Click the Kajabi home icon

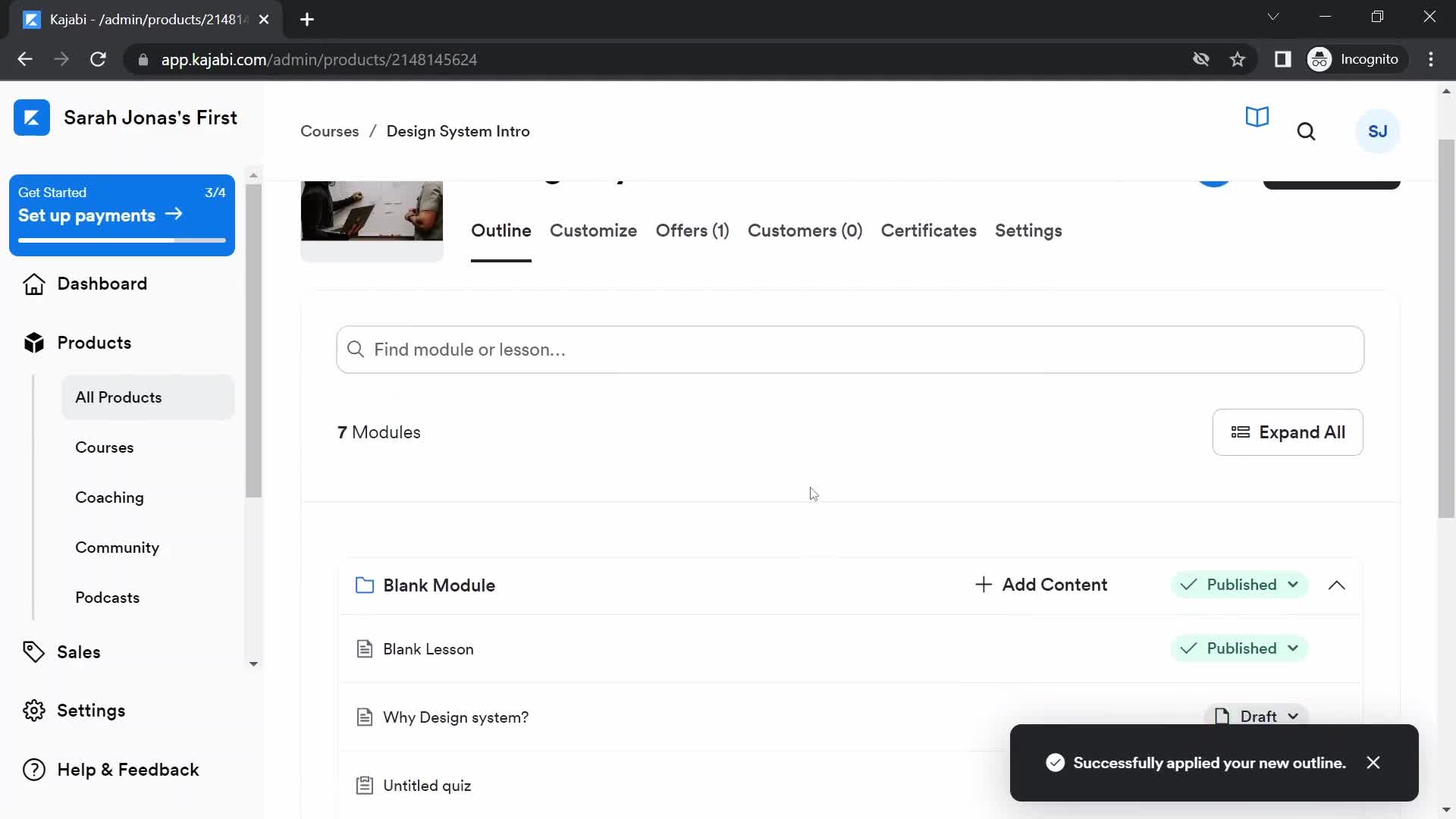point(30,117)
